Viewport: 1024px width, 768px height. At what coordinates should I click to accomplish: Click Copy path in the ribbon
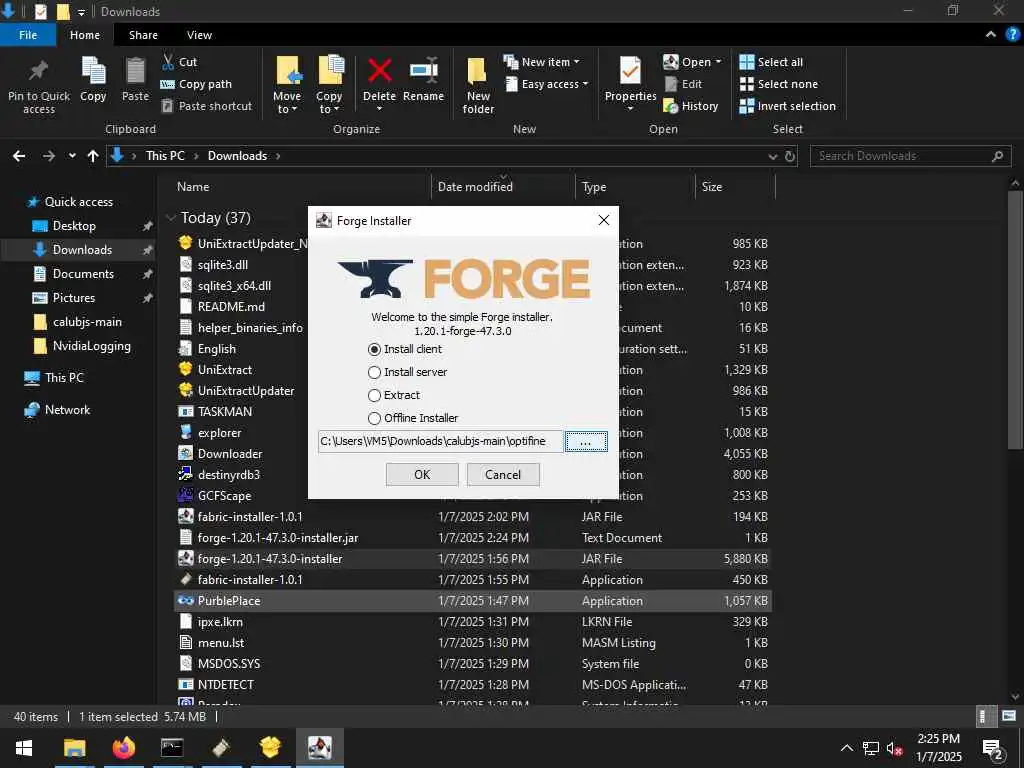click(196, 84)
